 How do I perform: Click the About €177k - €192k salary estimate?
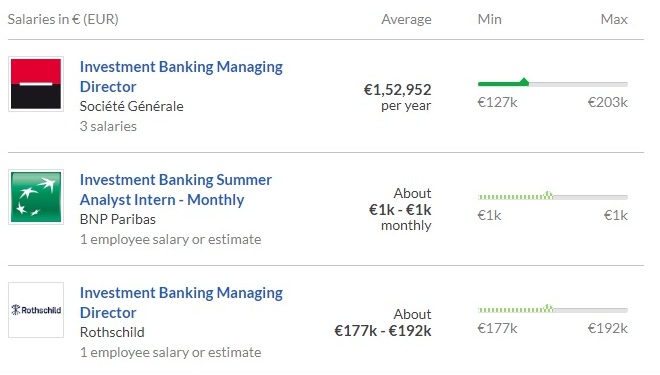pyautogui.click(x=383, y=323)
